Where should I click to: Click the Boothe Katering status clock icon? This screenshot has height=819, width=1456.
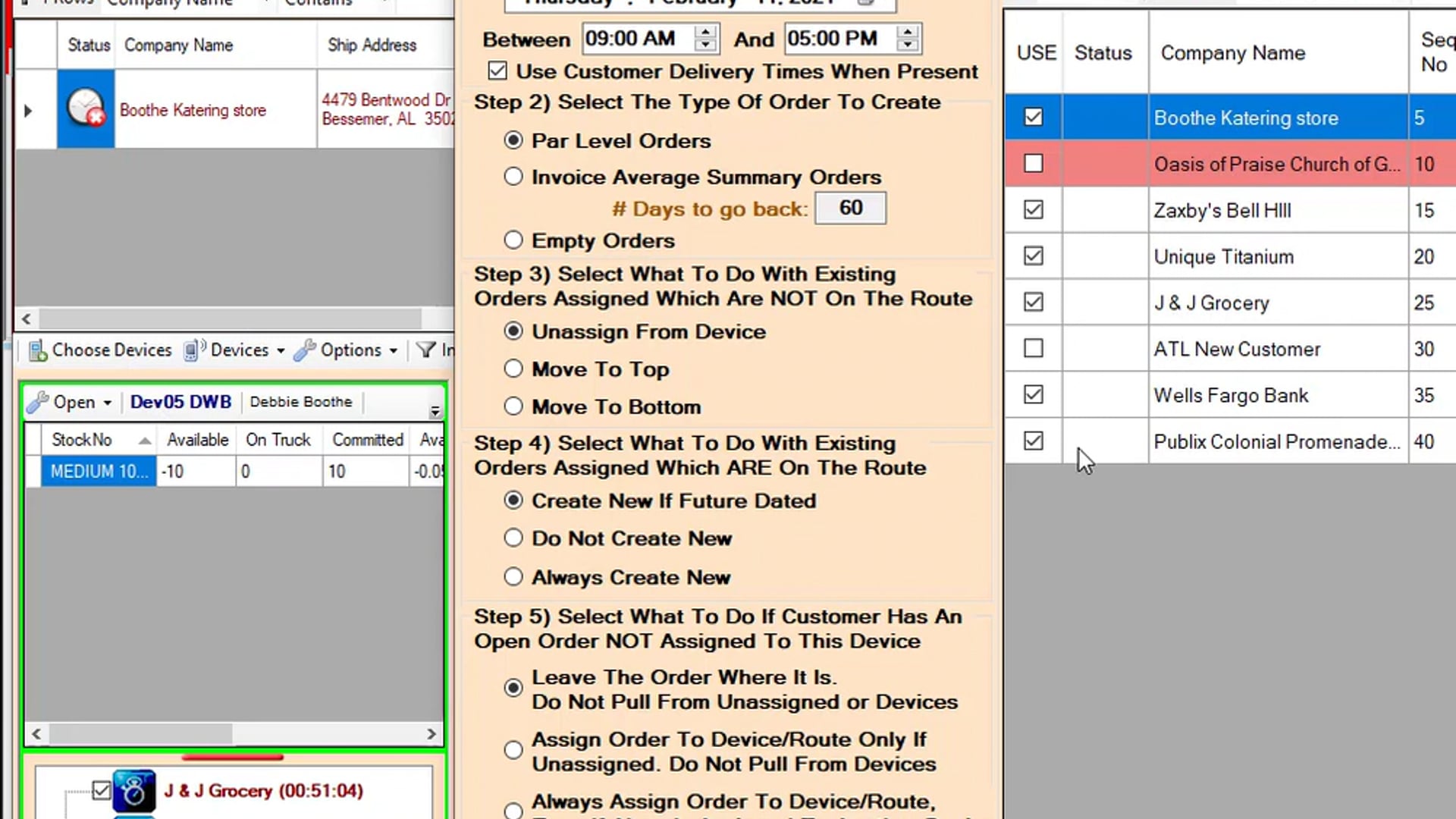85,108
